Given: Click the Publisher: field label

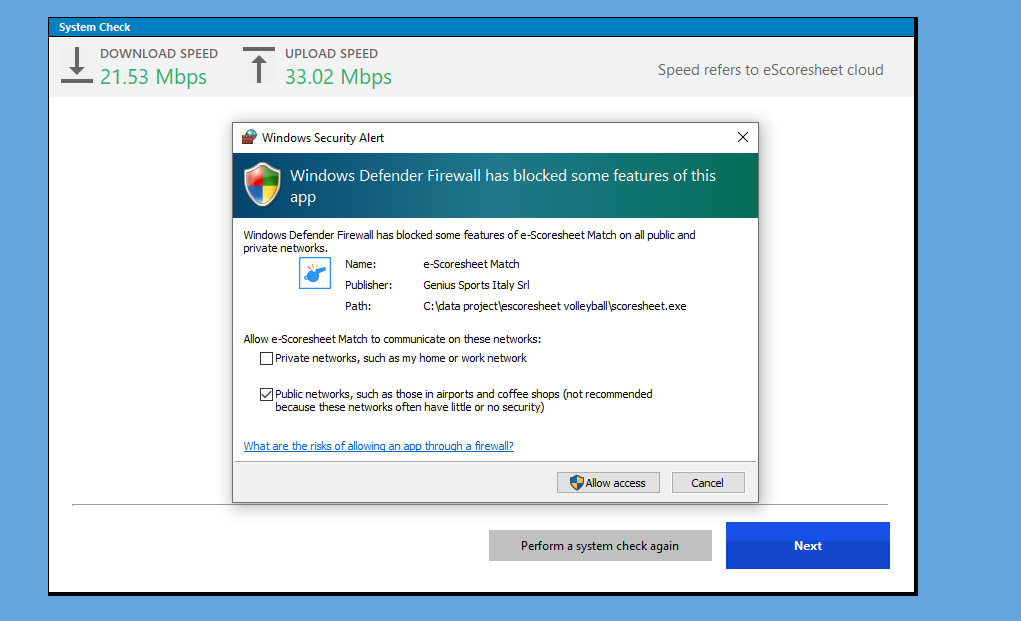Looking at the screenshot, I should [x=369, y=285].
